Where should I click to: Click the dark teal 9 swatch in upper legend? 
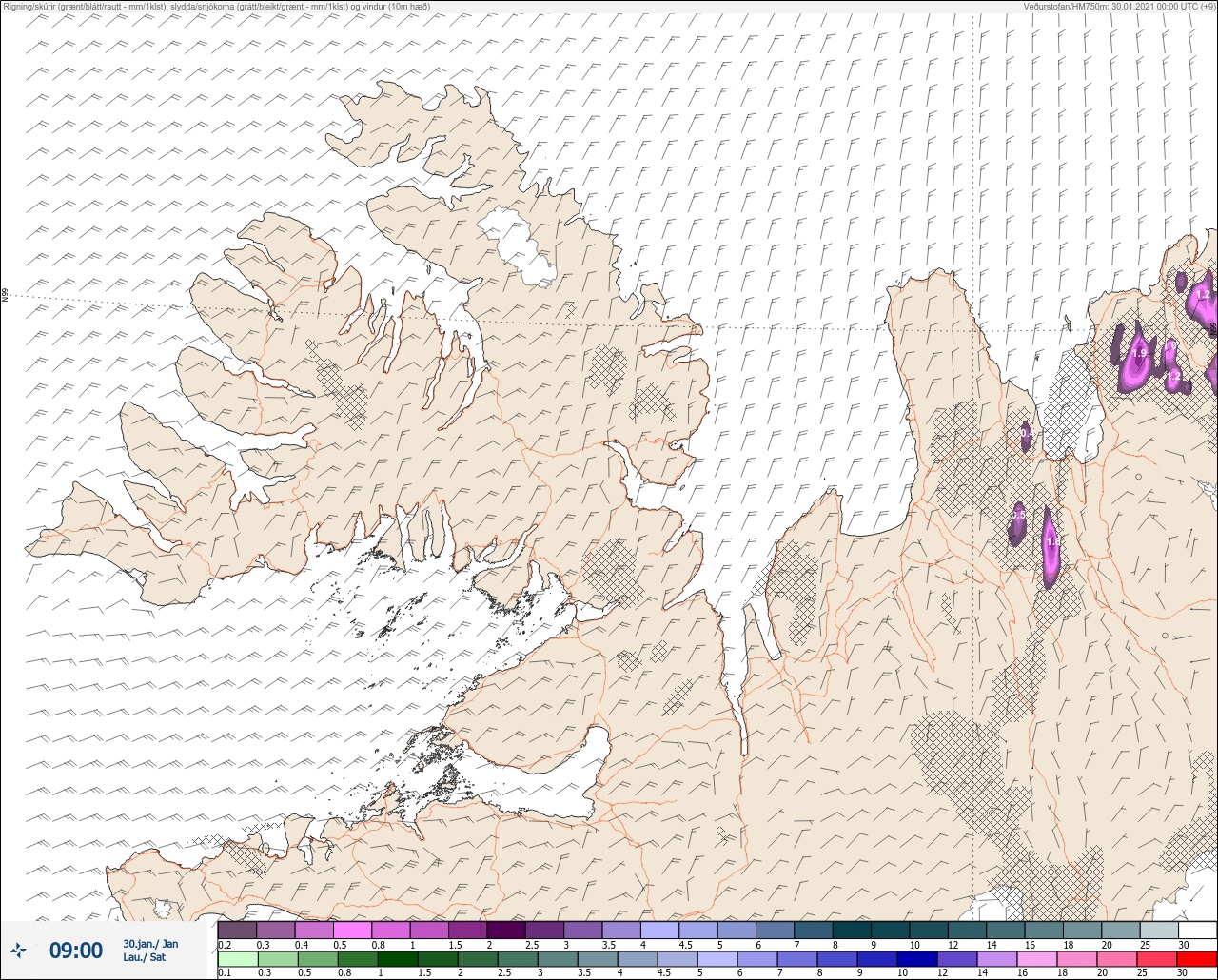[x=890, y=931]
